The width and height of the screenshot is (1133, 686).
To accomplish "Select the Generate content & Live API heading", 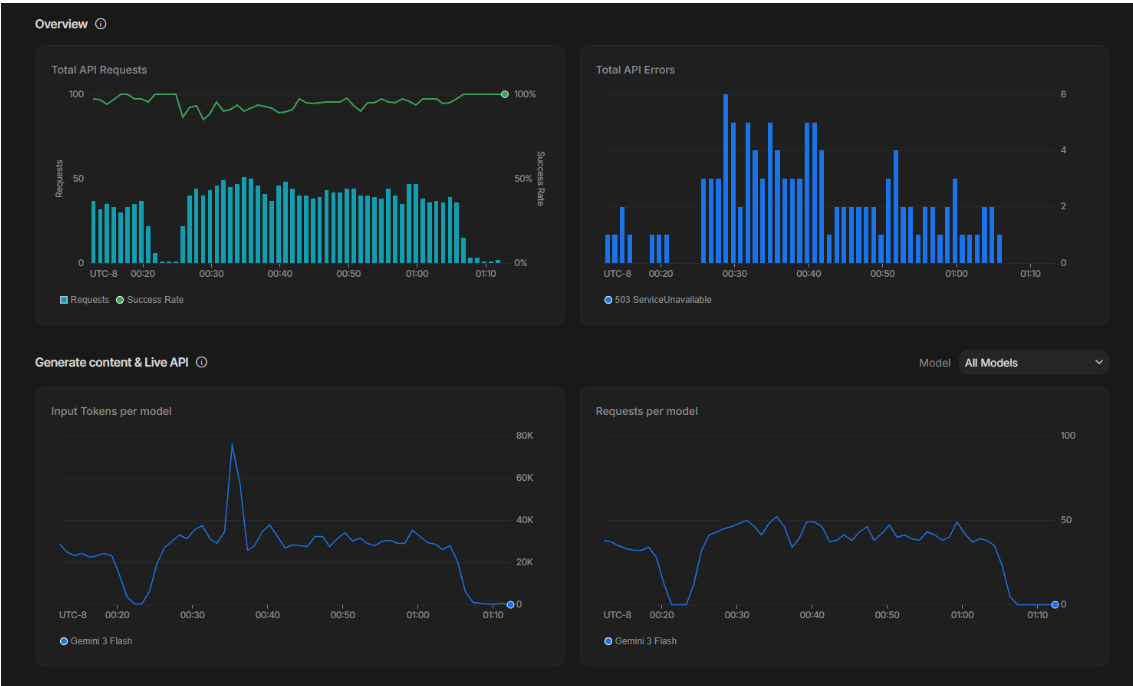I will click(111, 362).
